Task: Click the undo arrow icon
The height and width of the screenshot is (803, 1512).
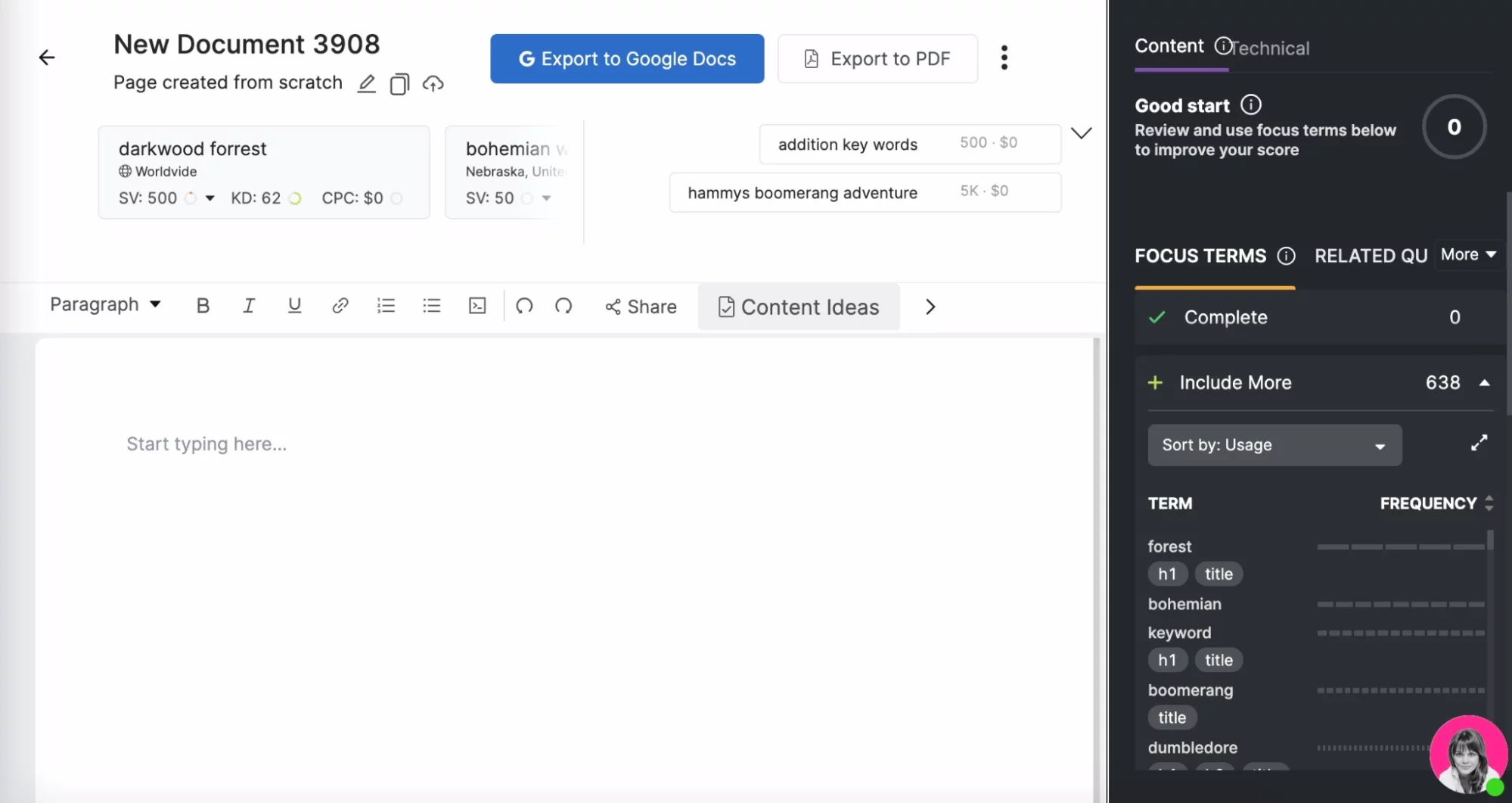Action: (524, 306)
